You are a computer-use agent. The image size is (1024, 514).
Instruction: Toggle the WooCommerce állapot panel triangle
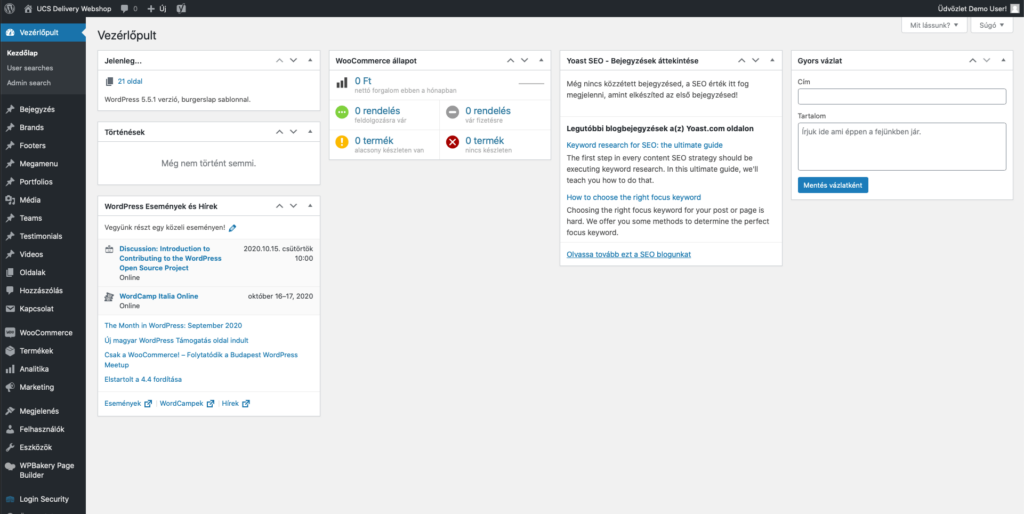pyautogui.click(x=541, y=60)
